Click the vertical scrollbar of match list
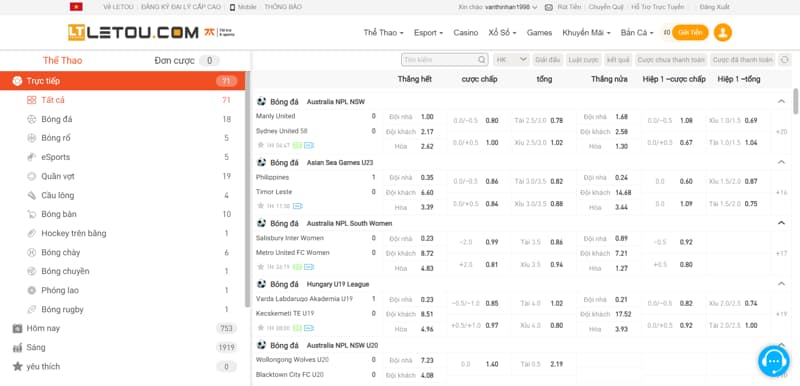The height and width of the screenshot is (386, 800). coord(795,101)
